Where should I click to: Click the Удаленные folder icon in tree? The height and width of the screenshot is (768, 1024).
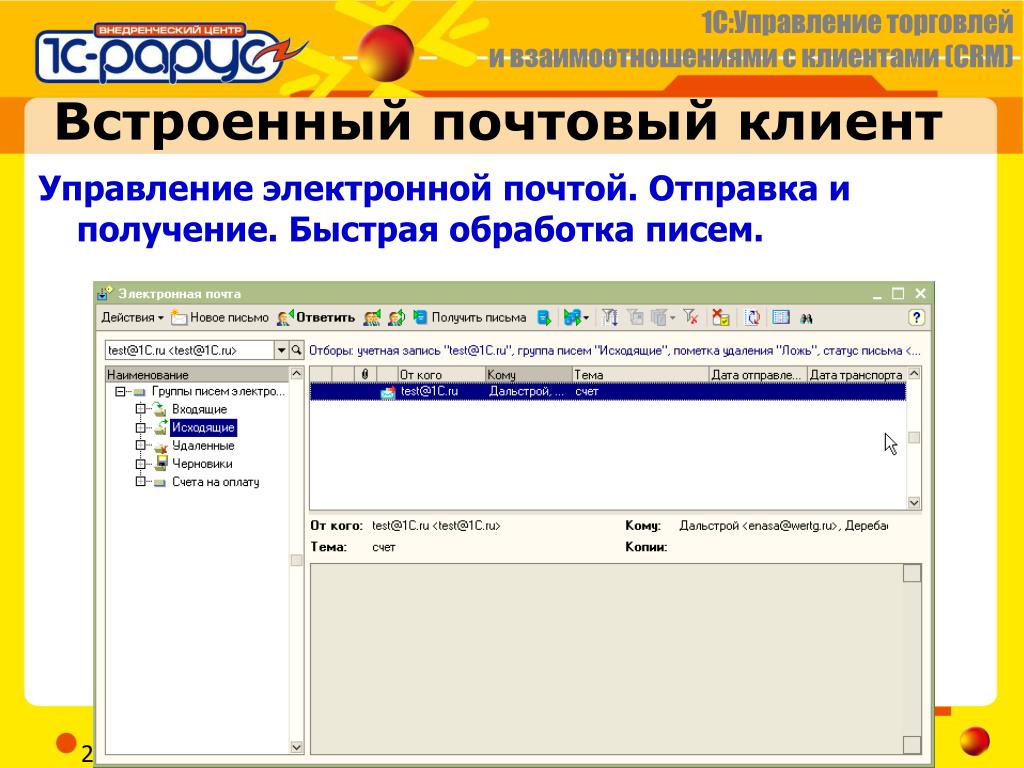coord(159,446)
